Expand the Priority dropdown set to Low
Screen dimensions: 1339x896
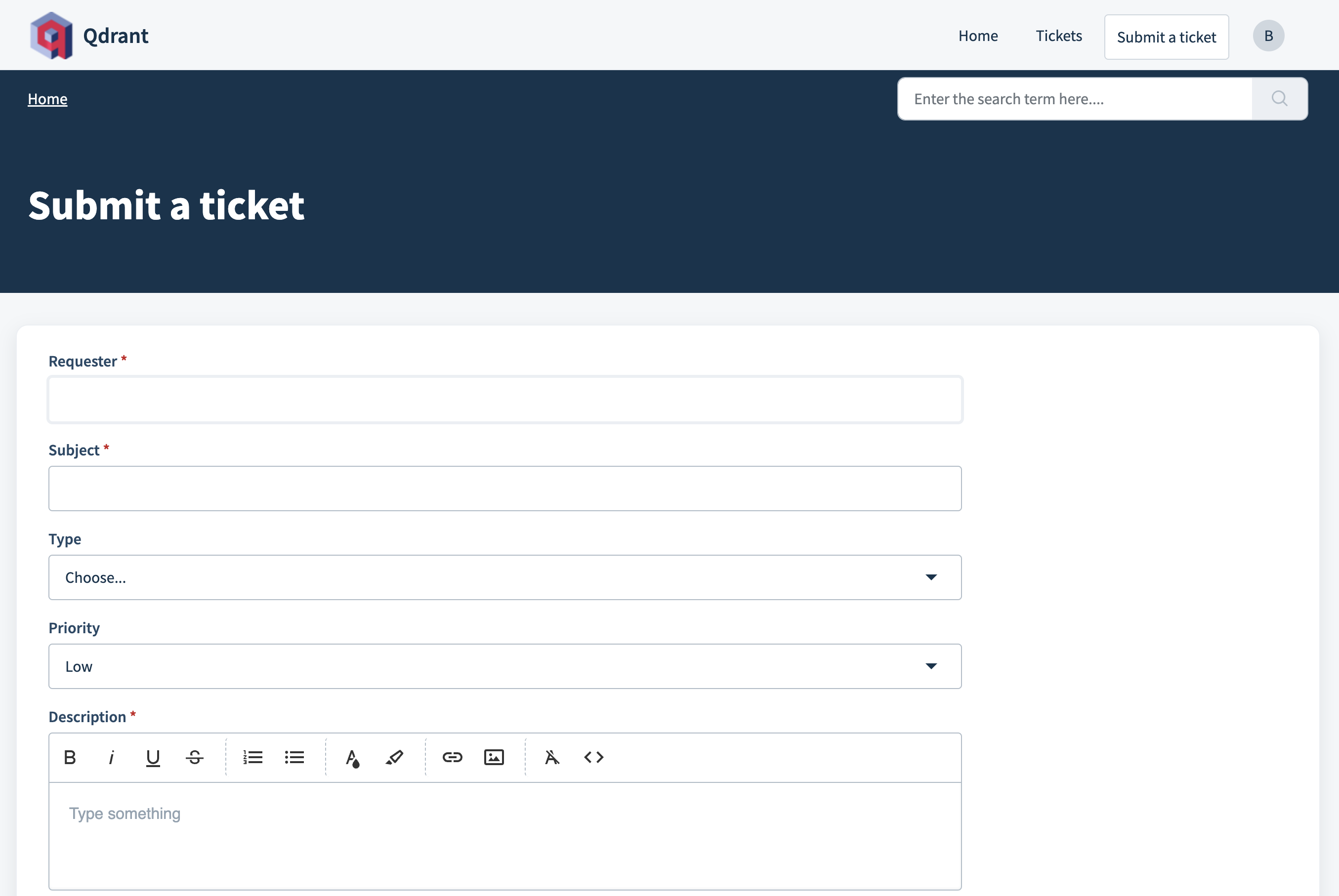(505, 666)
